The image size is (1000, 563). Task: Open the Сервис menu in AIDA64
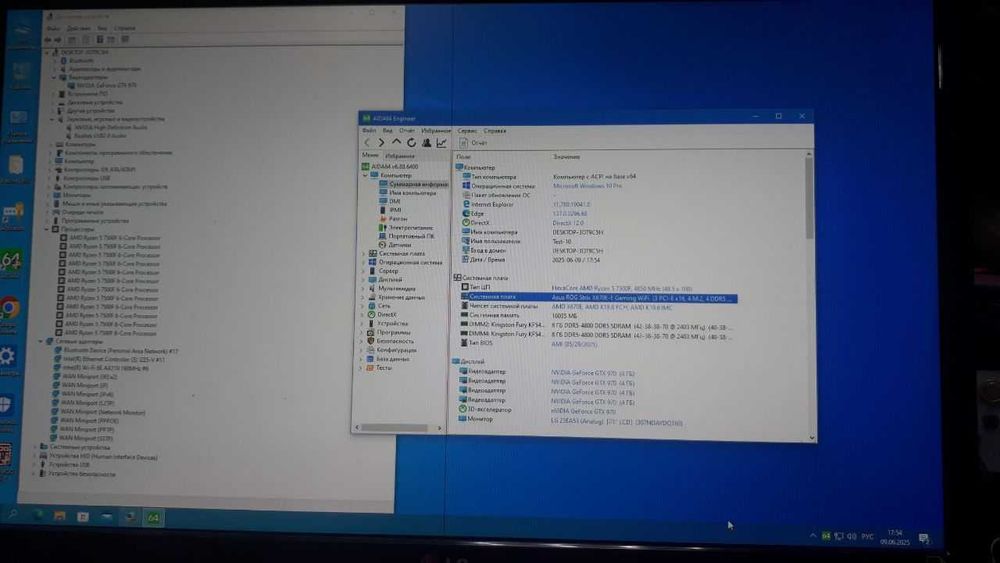467,131
